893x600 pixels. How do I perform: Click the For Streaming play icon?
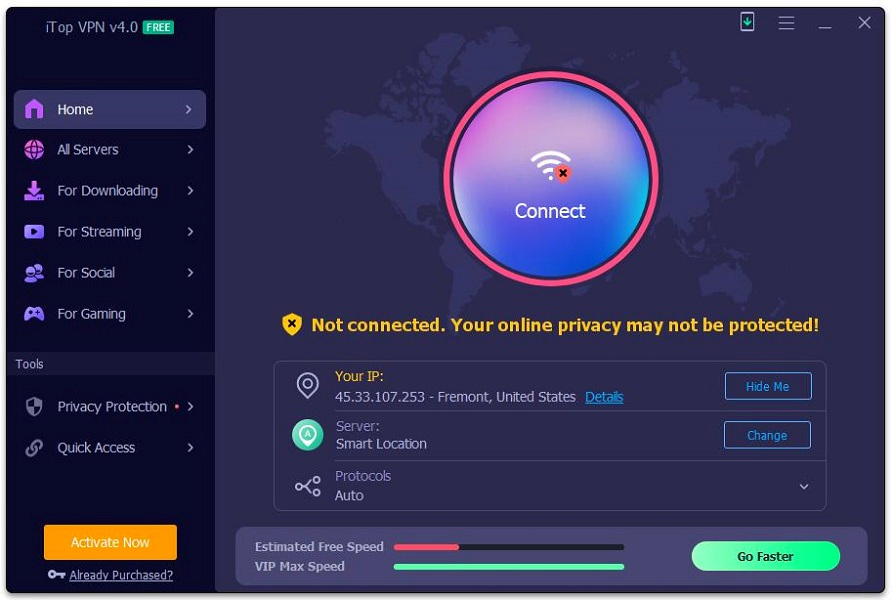click(34, 232)
